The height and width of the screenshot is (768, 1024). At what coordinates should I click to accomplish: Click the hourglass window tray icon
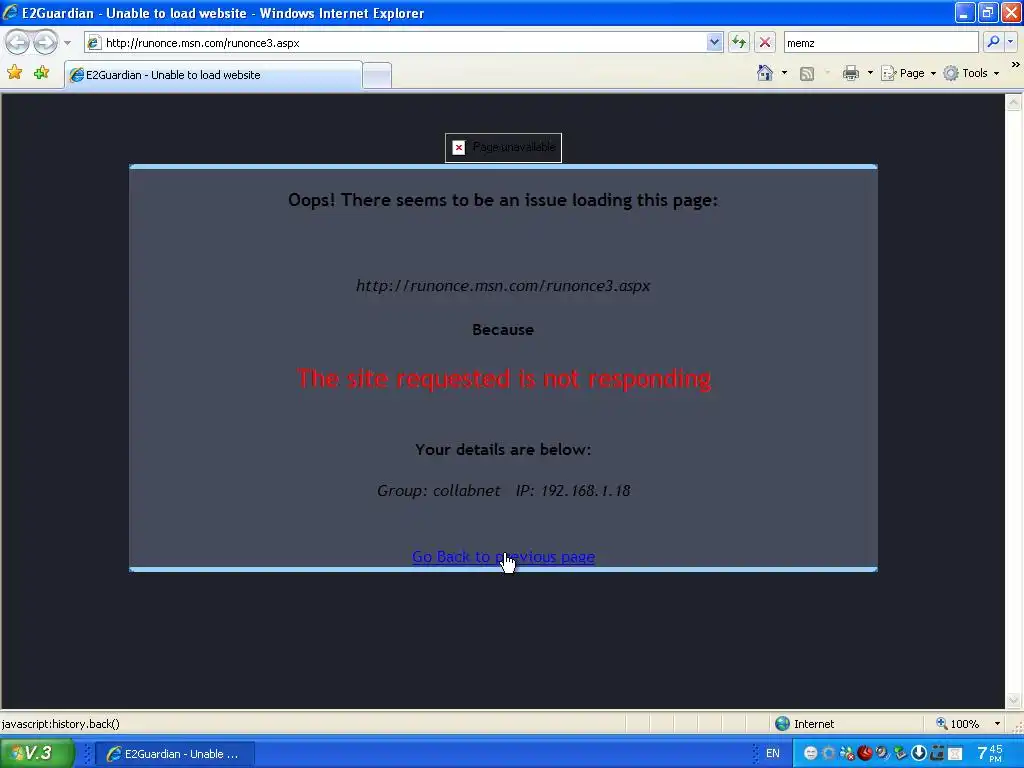tap(955, 754)
